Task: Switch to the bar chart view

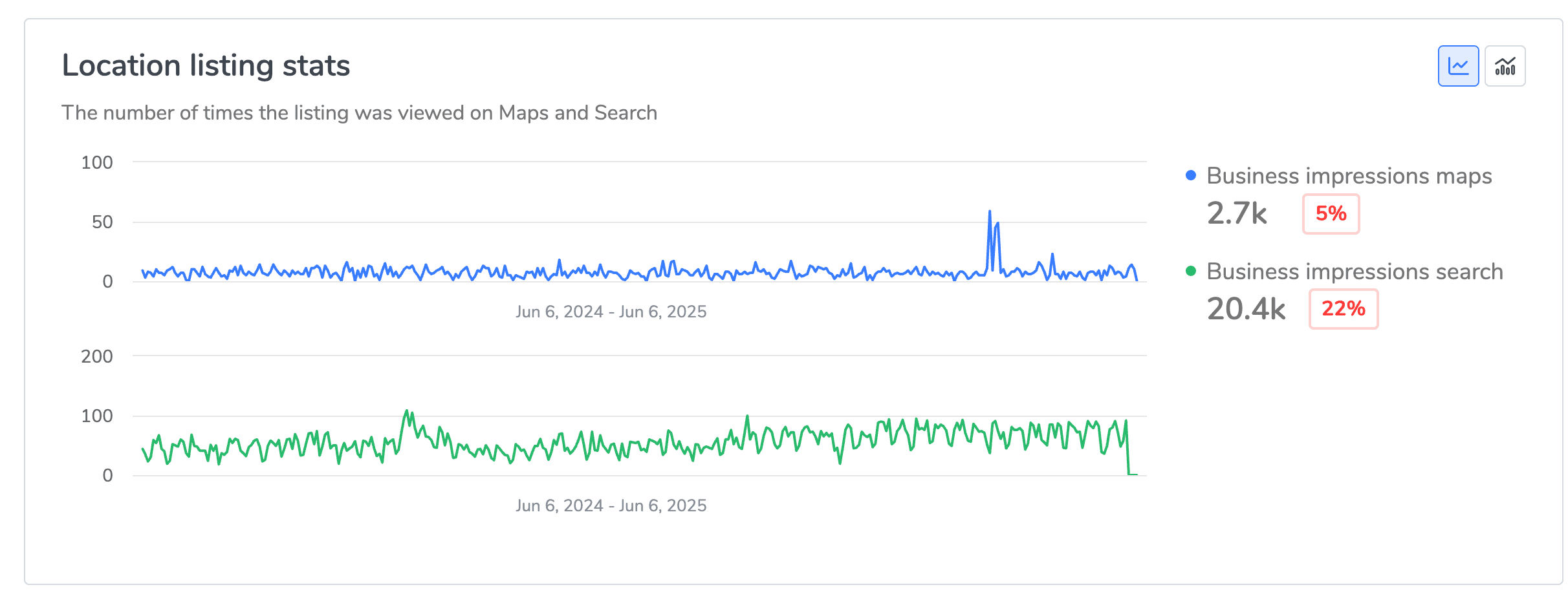Action: coord(1505,66)
